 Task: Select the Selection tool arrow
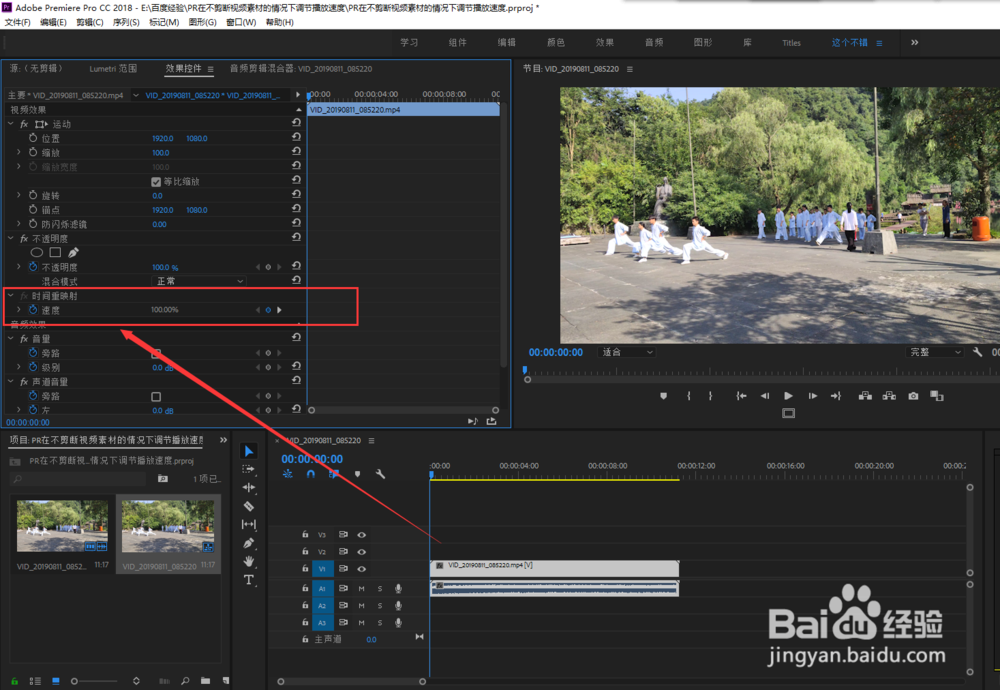(x=249, y=451)
